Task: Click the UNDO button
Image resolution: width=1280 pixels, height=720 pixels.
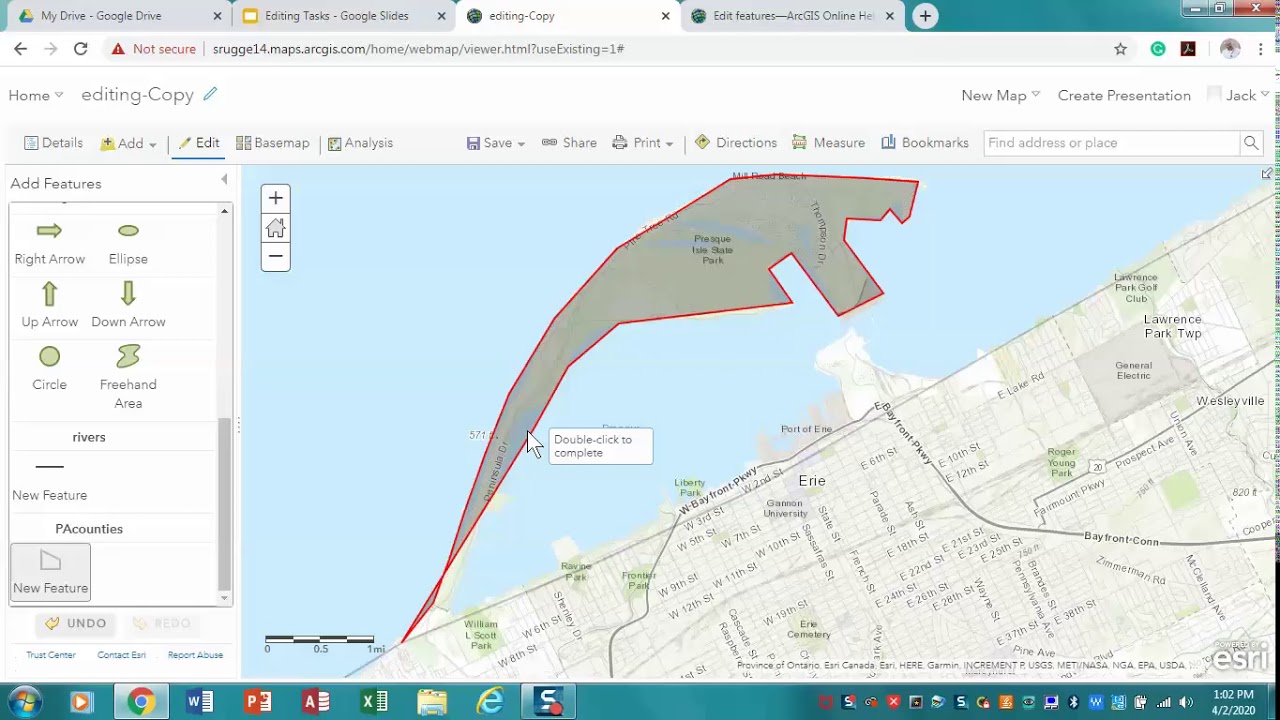Action: [x=76, y=623]
